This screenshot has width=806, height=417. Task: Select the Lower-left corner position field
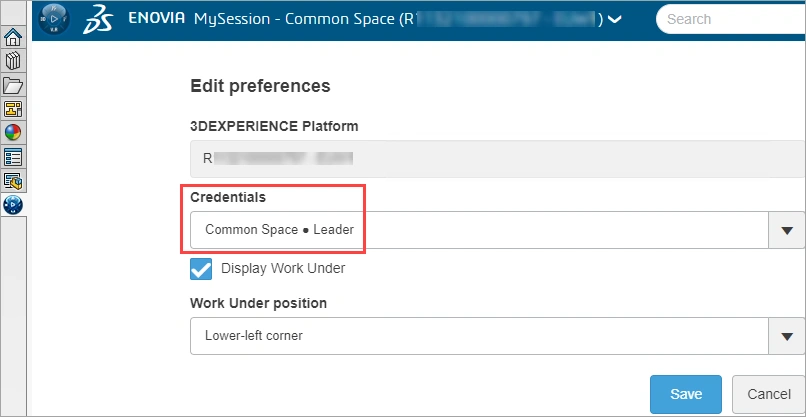tap(478, 336)
